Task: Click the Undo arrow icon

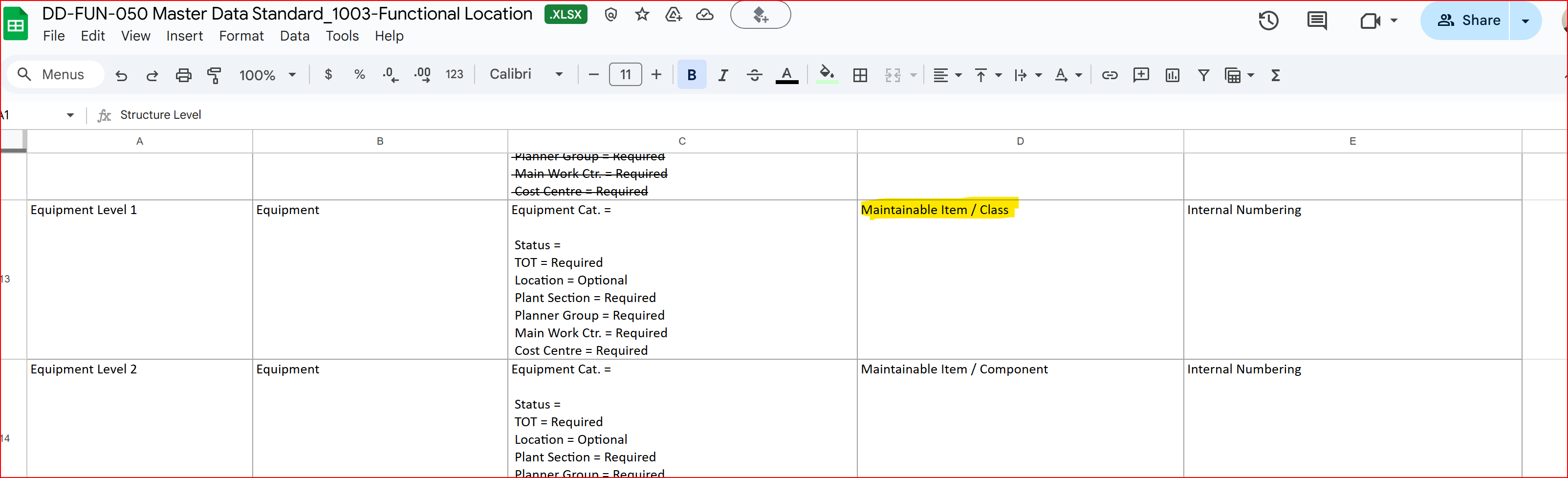Action: 121,75
